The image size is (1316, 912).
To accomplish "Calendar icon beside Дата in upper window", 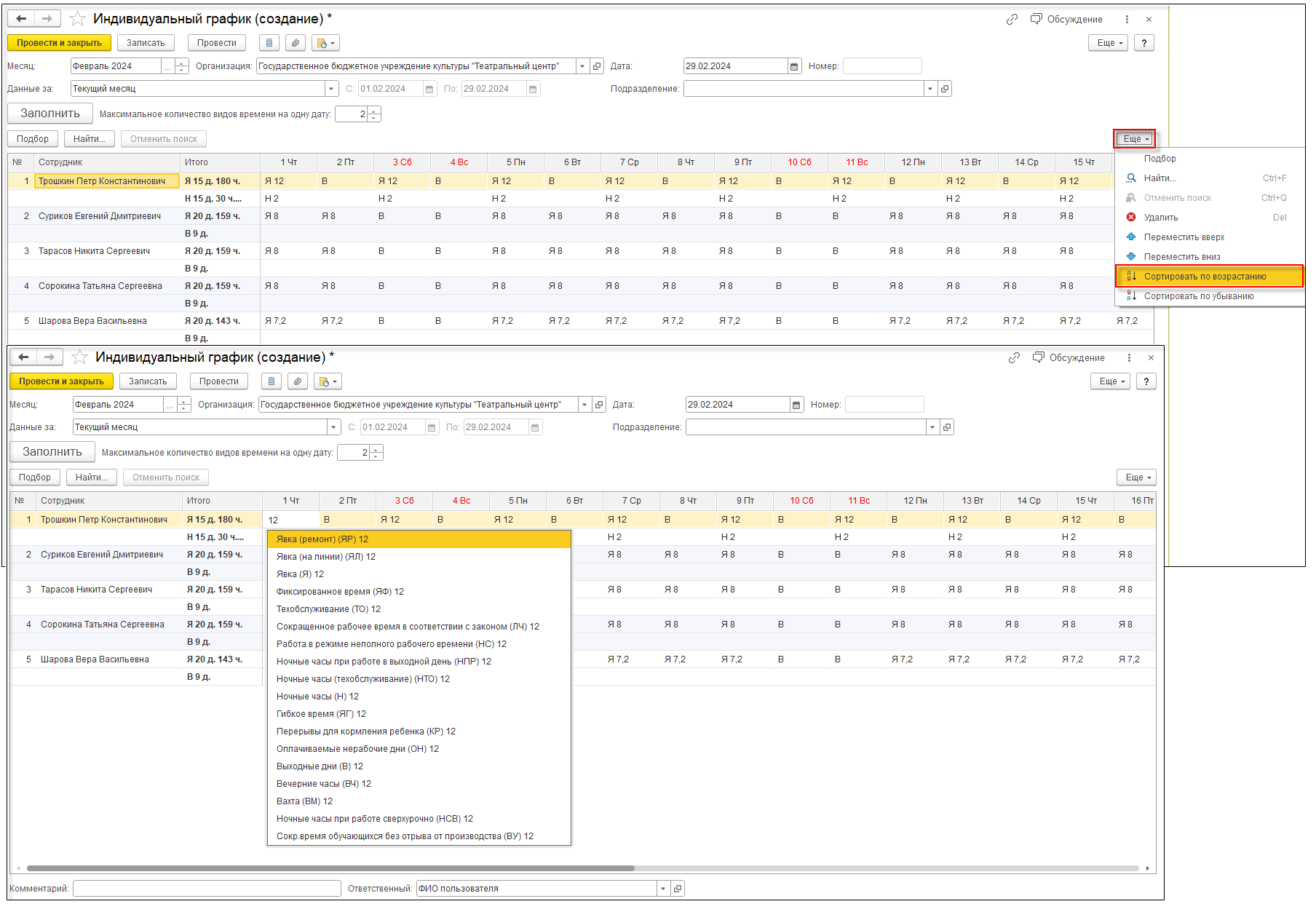I will coord(794,66).
